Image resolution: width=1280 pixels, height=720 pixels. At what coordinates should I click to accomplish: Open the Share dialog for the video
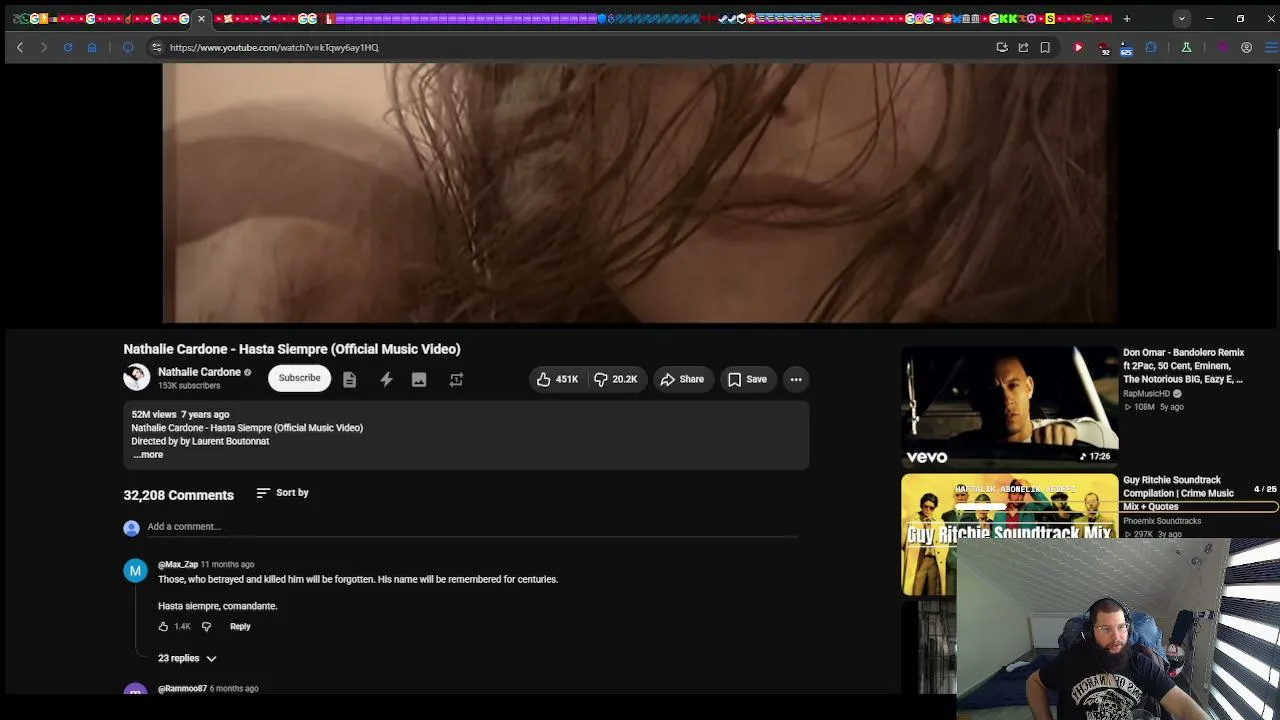(x=682, y=379)
